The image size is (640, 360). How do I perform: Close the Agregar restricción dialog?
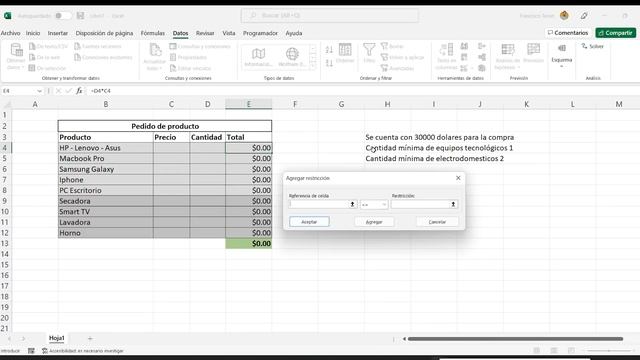458,178
